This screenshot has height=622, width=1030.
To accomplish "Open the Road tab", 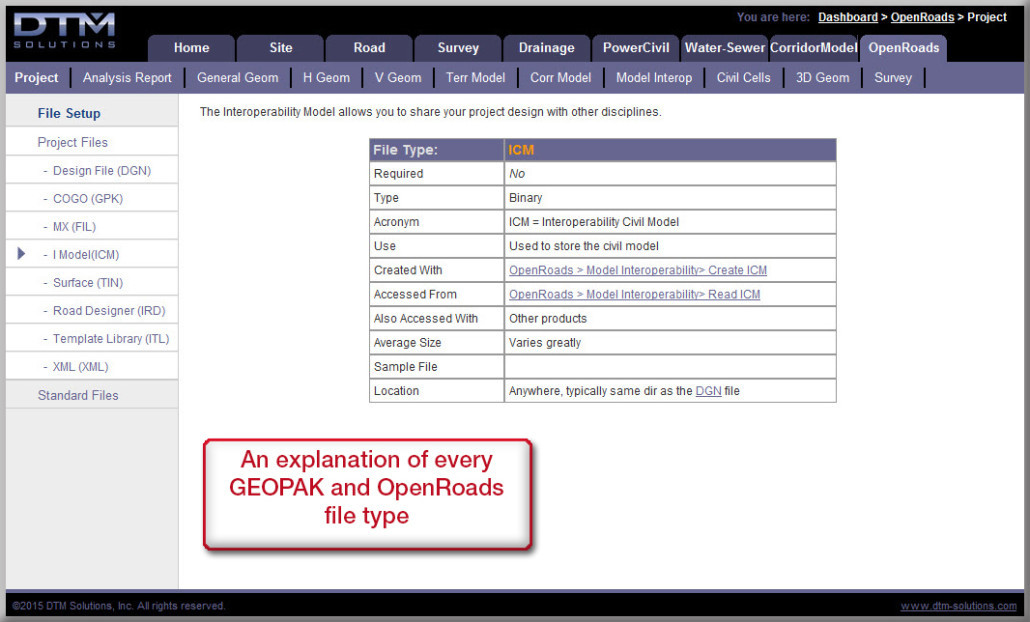I will click(x=369, y=48).
